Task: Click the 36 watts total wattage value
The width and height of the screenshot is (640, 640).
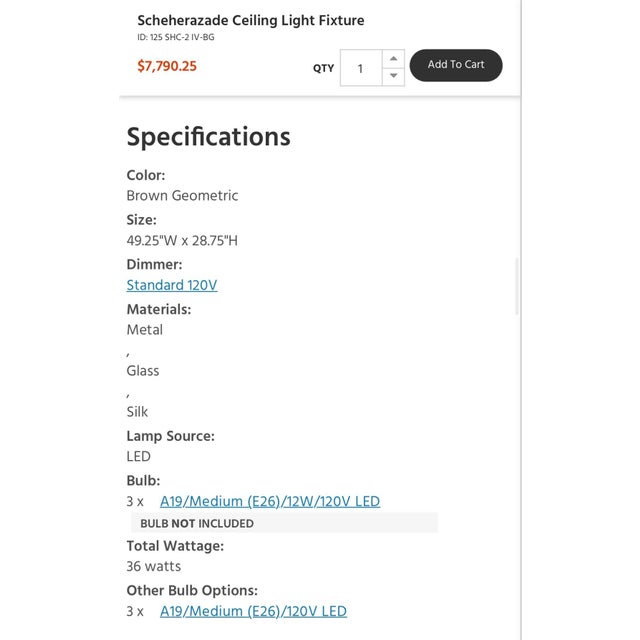Action: (154, 566)
